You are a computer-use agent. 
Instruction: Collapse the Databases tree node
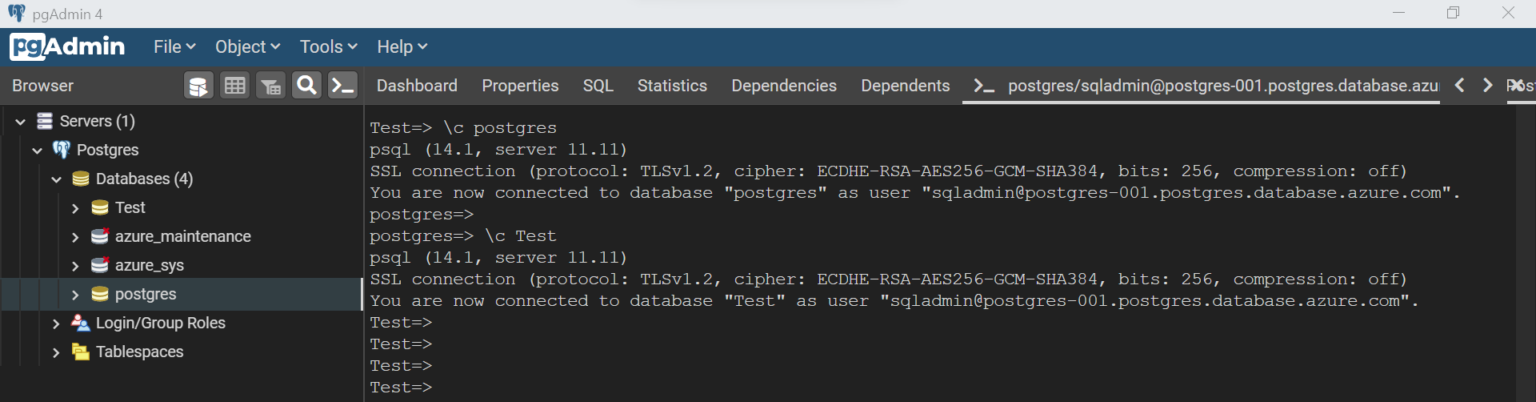56,180
